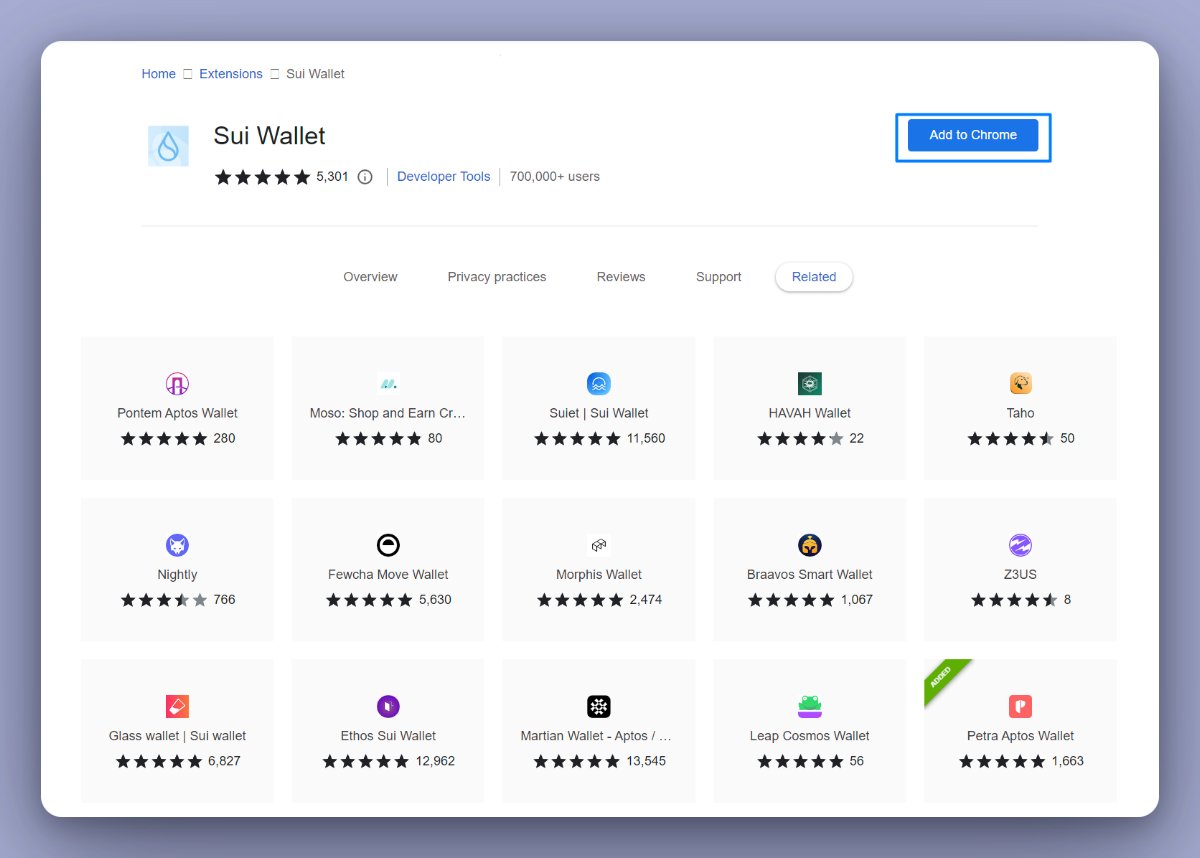Click the Sui Wallet water drop logo
The width and height of the screenshot is (1200, 858).
click(168, 146)
